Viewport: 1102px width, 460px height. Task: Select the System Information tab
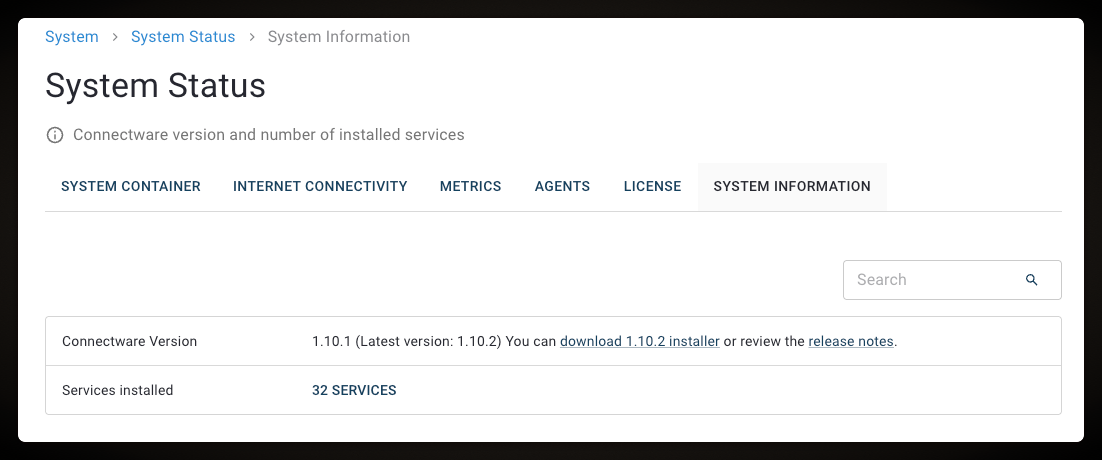[792, 186]
